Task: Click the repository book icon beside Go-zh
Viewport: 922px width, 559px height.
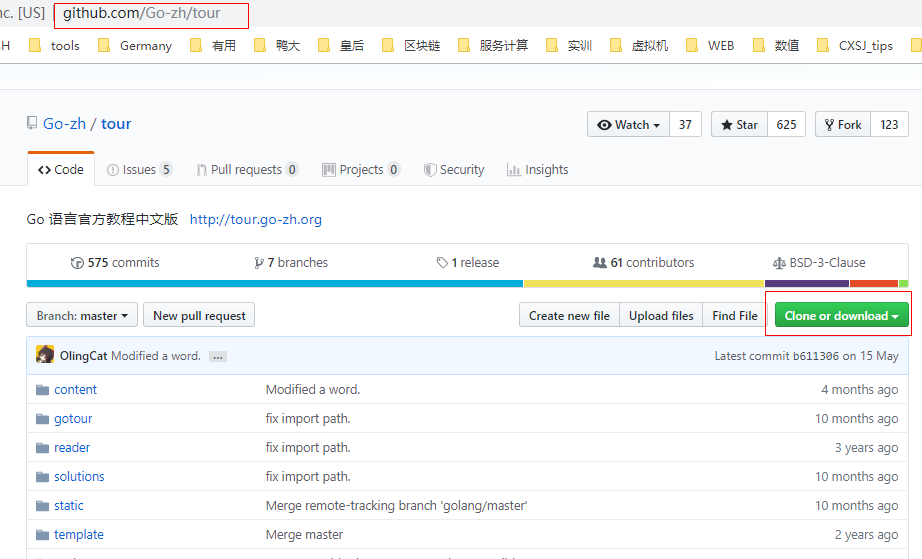Action: 32,123
